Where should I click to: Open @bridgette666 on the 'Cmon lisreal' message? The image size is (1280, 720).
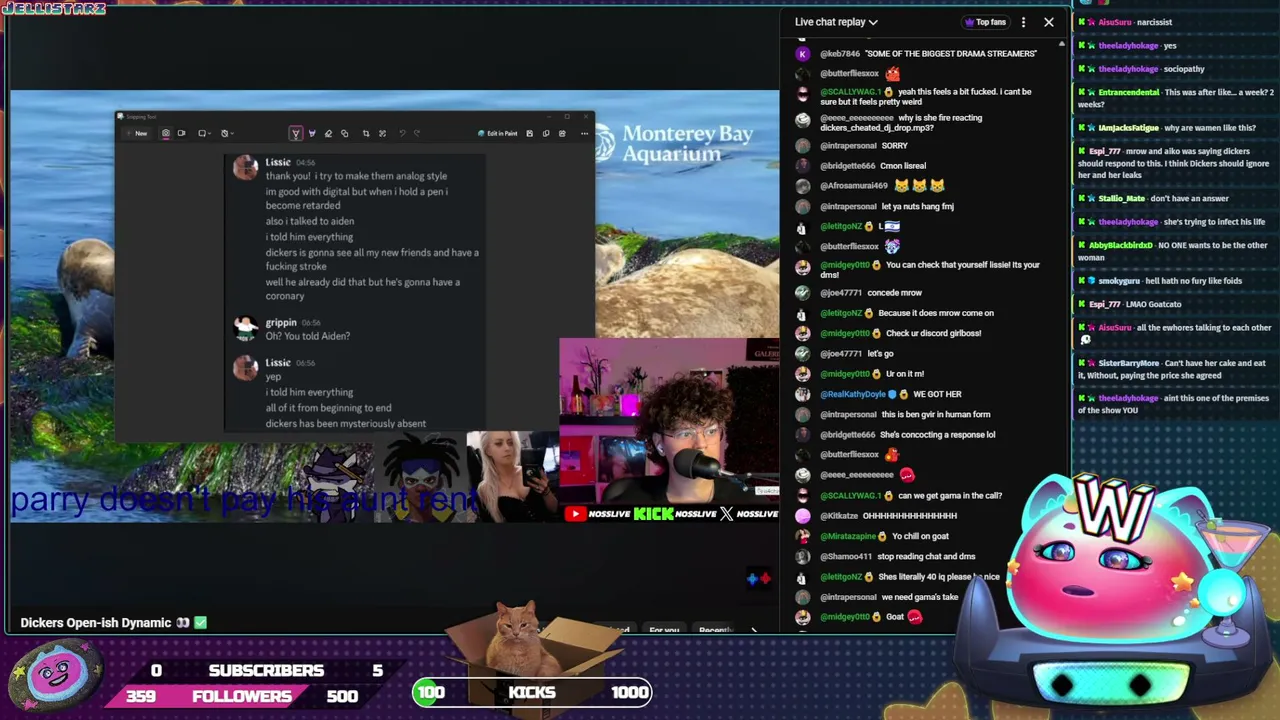pyautogui.click(x=848, y=166)
